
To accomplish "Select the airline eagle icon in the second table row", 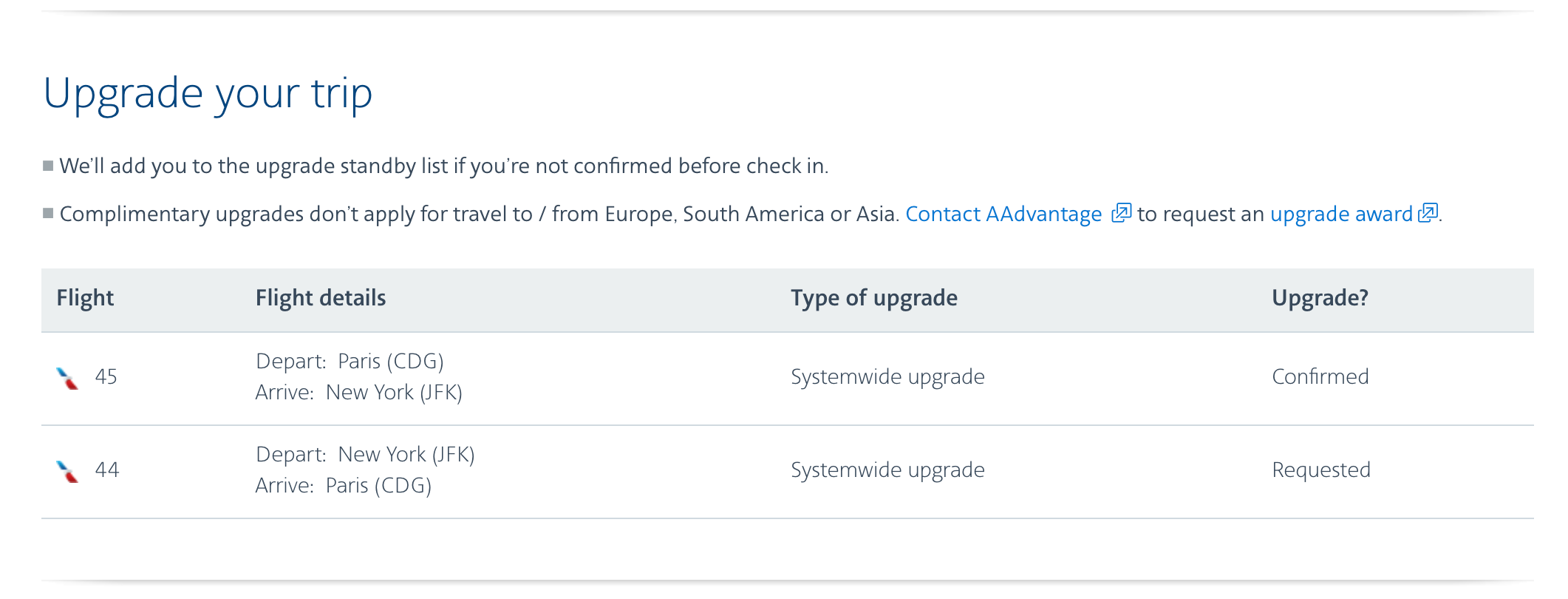I will (66, 470).
